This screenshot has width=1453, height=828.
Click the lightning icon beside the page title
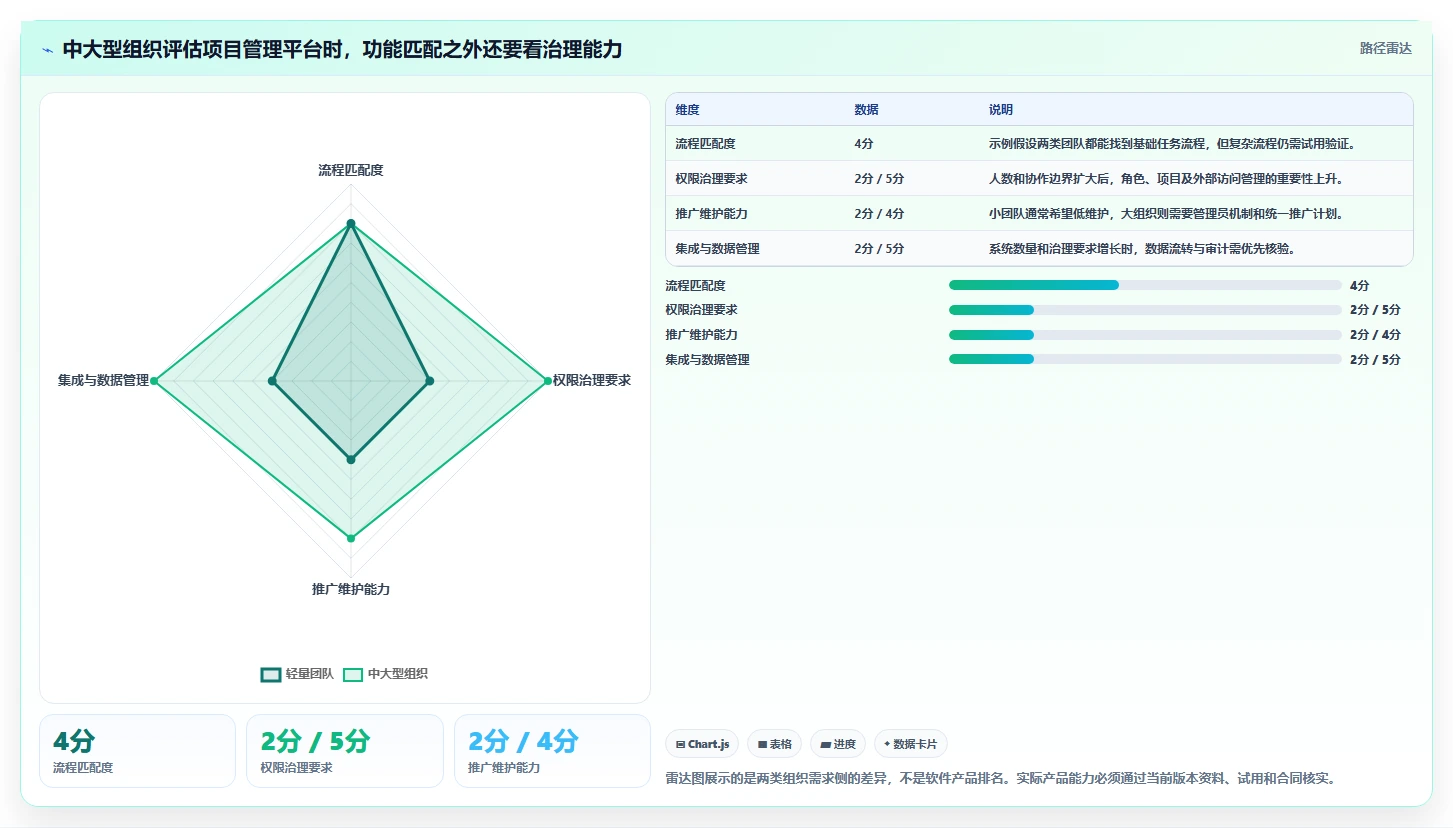[47, 50]
